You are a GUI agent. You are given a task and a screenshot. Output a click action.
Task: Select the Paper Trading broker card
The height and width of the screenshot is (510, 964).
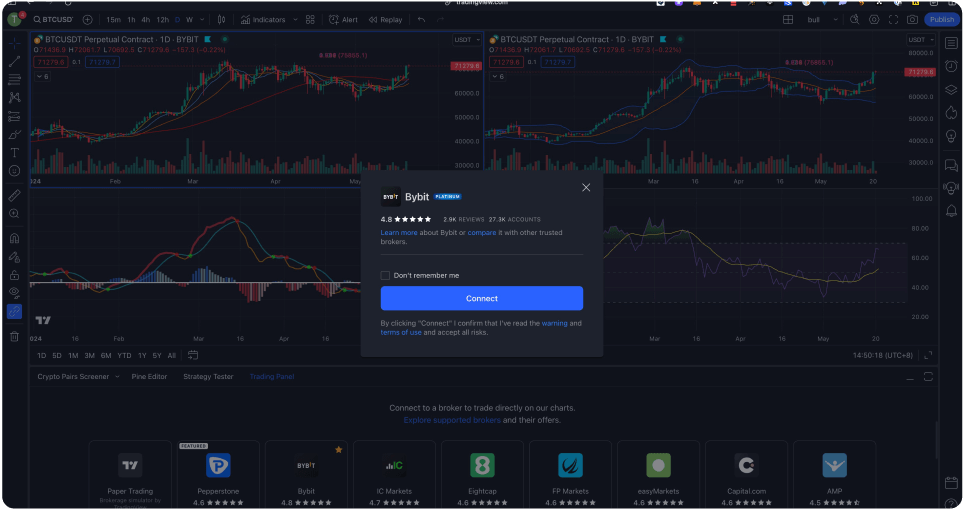coord(129,474)
